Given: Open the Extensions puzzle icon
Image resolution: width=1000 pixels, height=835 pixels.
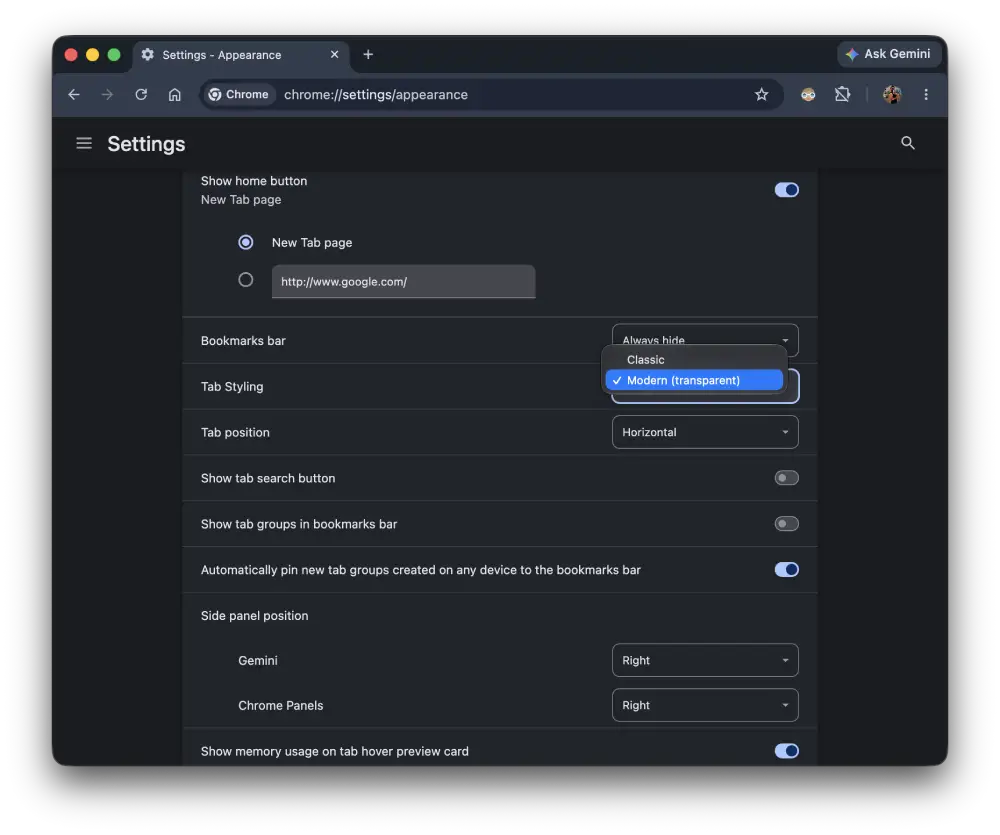Looking at the screenshot, I should tap(842, 94).
